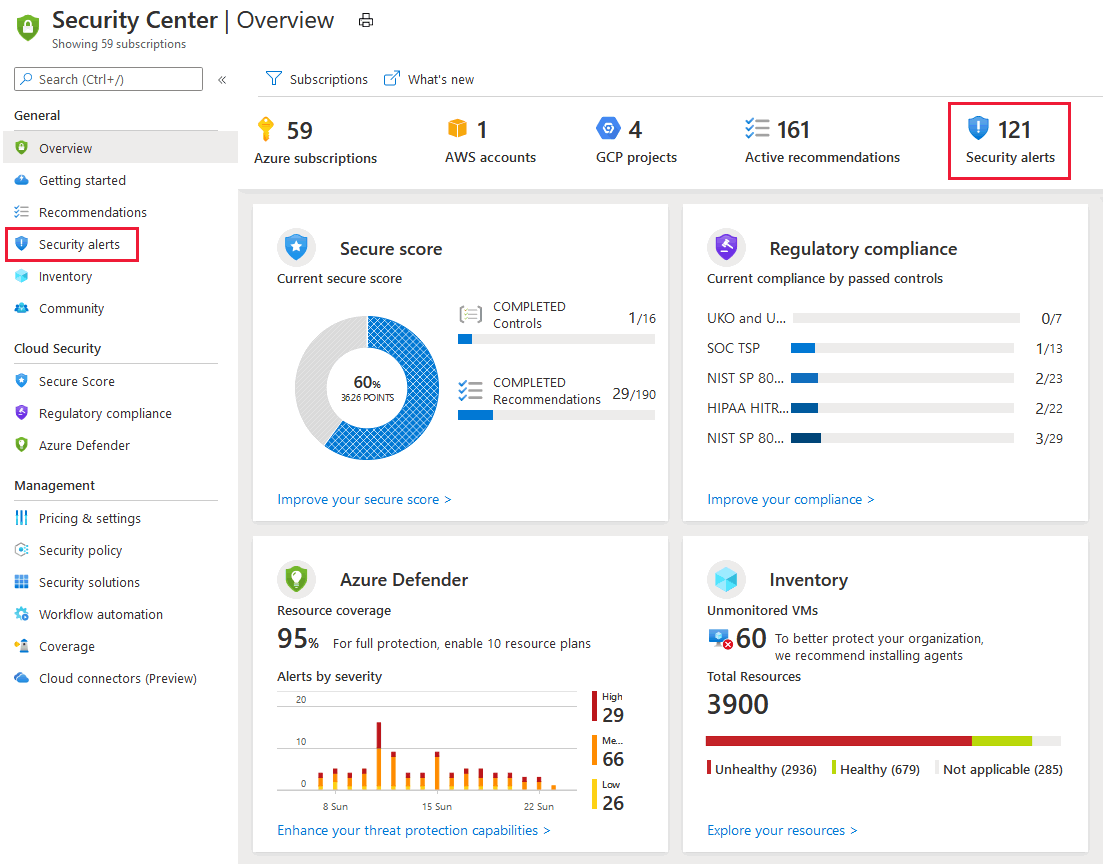Click the Getting started cloud icon
Screen dimensions: 1103x864
(22, 180)
